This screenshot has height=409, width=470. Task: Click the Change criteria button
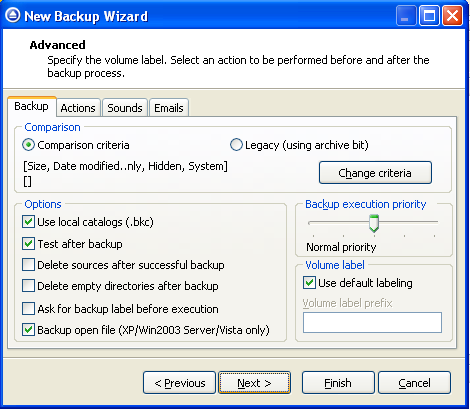point(375,173)
